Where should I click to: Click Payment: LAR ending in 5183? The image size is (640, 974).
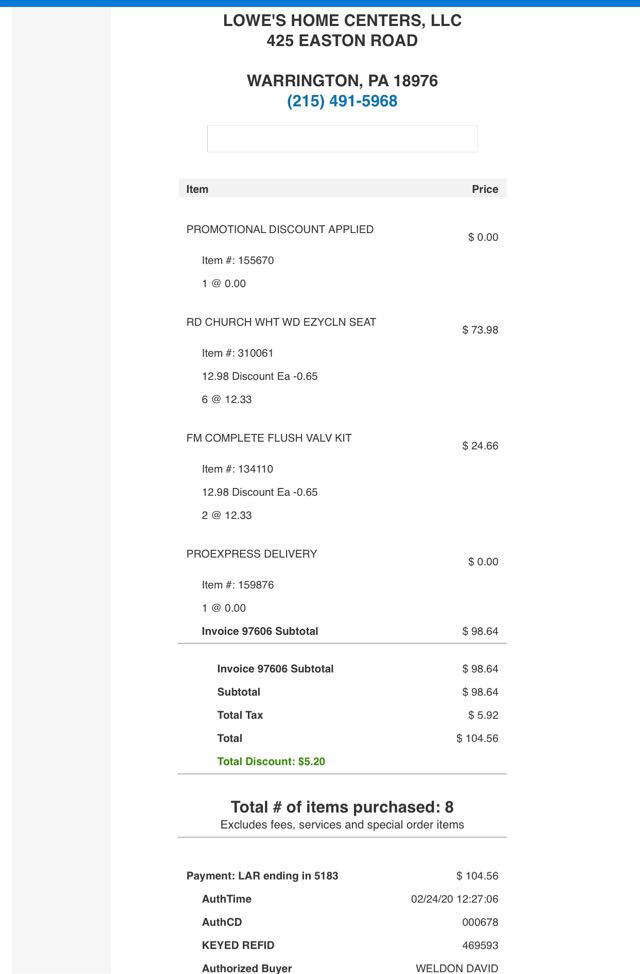(262, 876)
